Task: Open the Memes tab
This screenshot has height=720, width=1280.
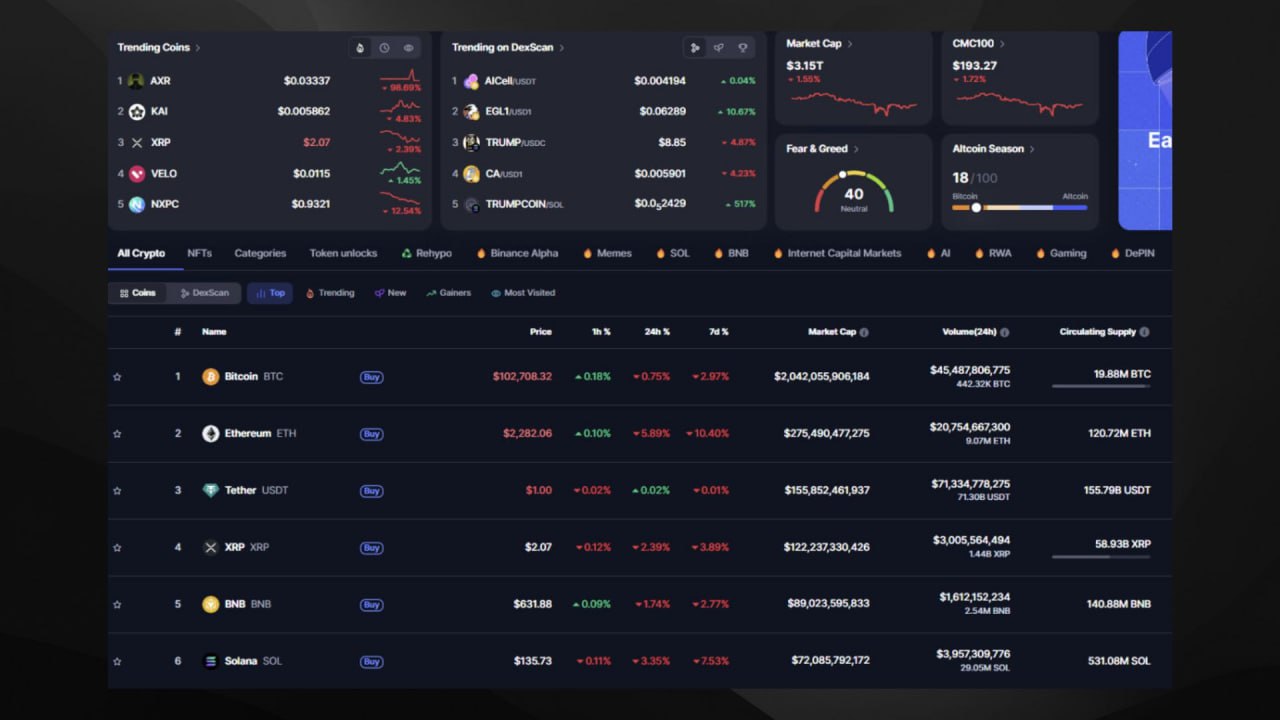Action: tap(607, 254)
